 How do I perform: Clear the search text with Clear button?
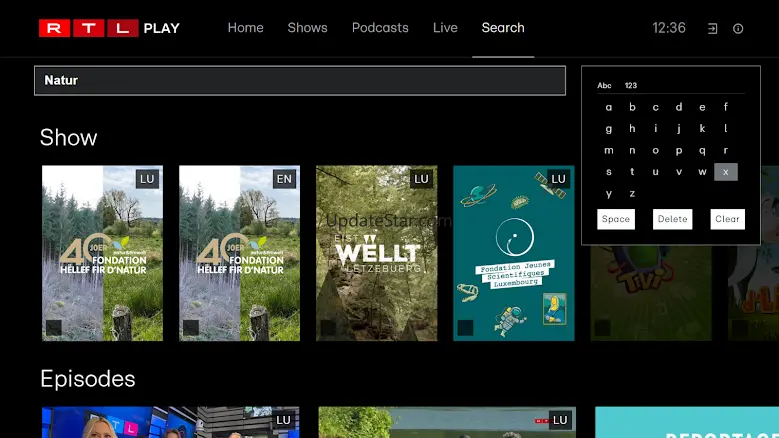(x=727, y=219)
